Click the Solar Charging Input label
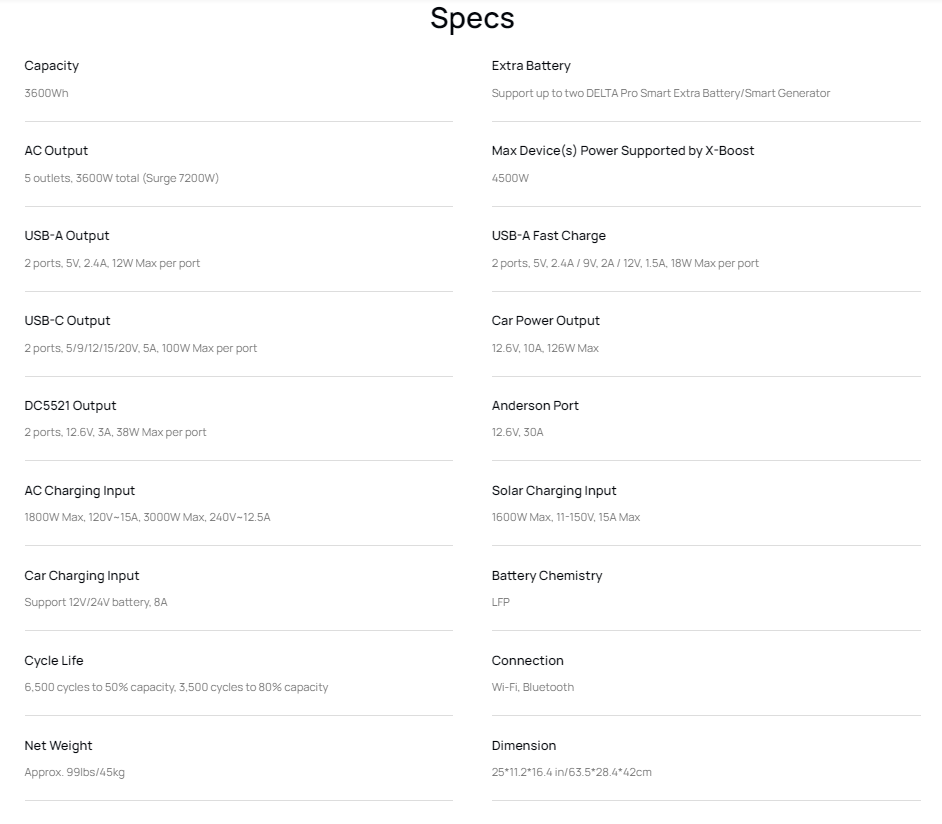The image size is (942, 824). click(x=553, y=491)
